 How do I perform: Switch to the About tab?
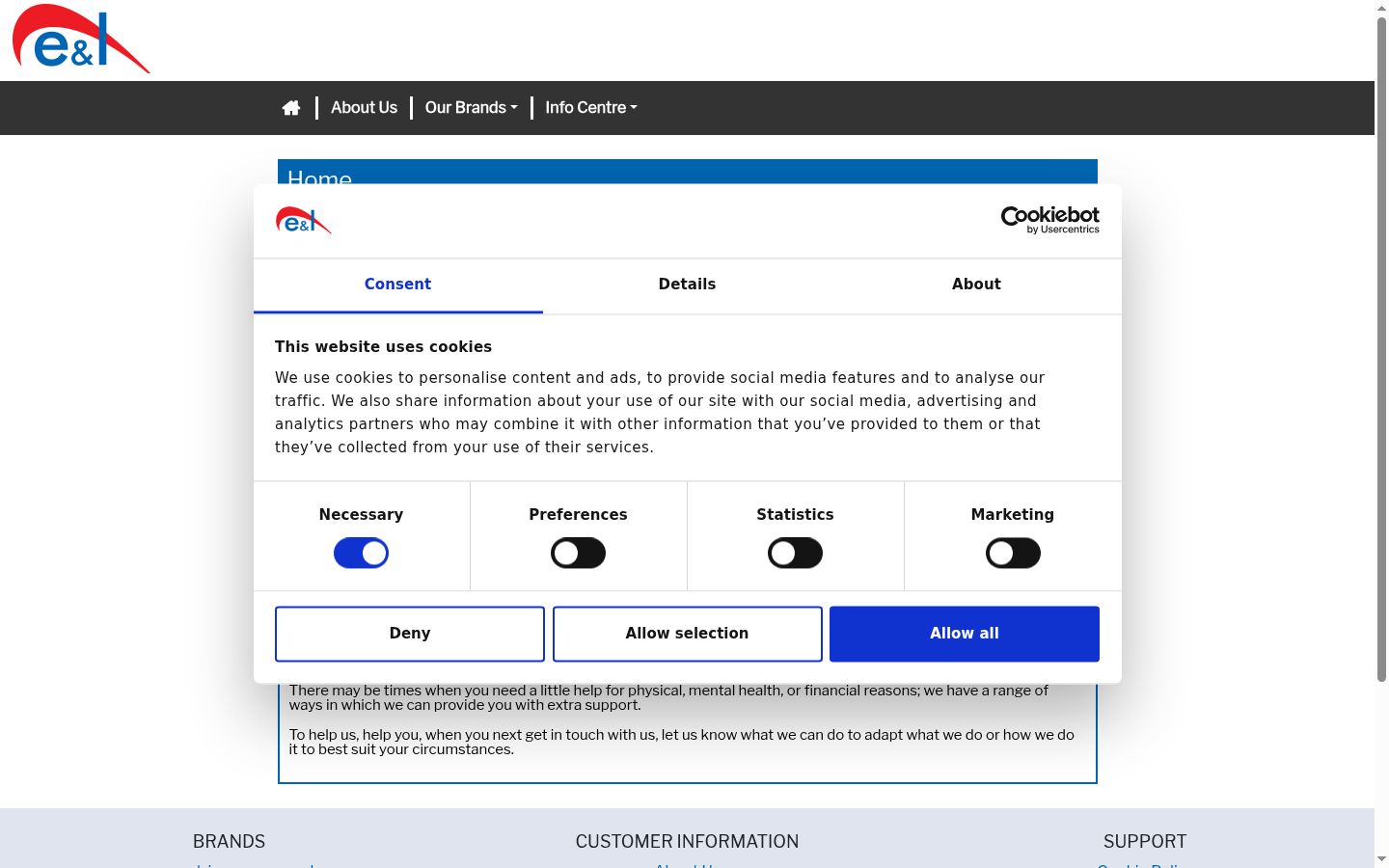point(977,285)
